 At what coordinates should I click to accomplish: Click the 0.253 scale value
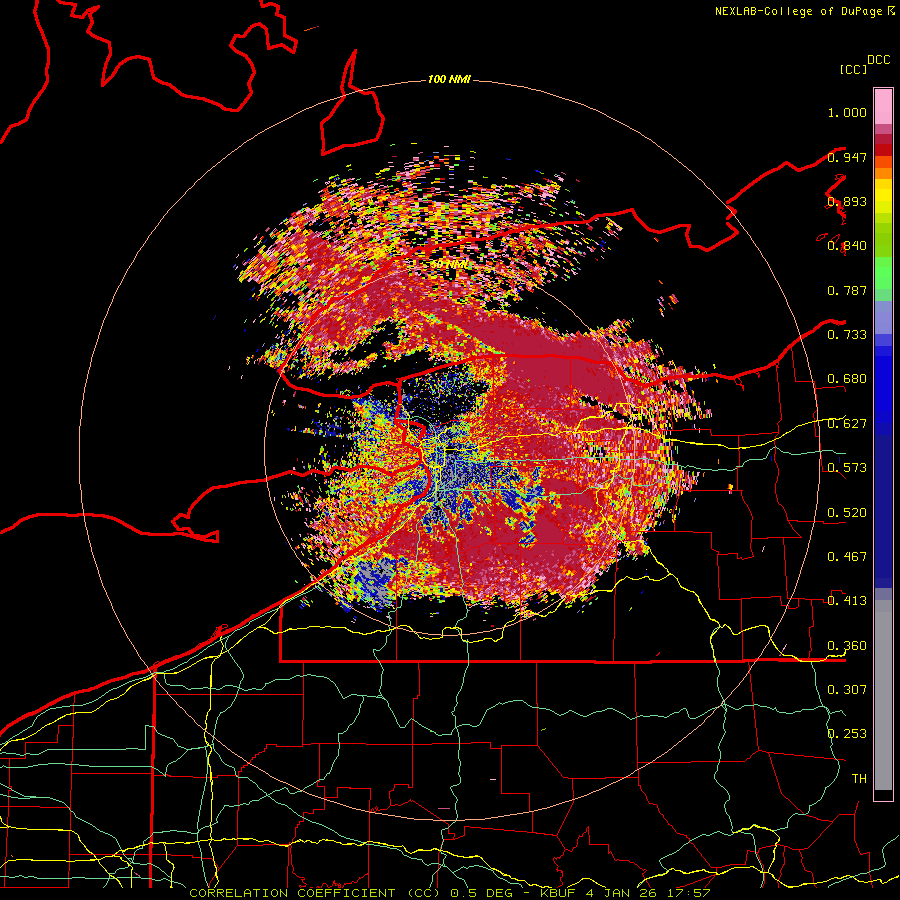(847, 734)
